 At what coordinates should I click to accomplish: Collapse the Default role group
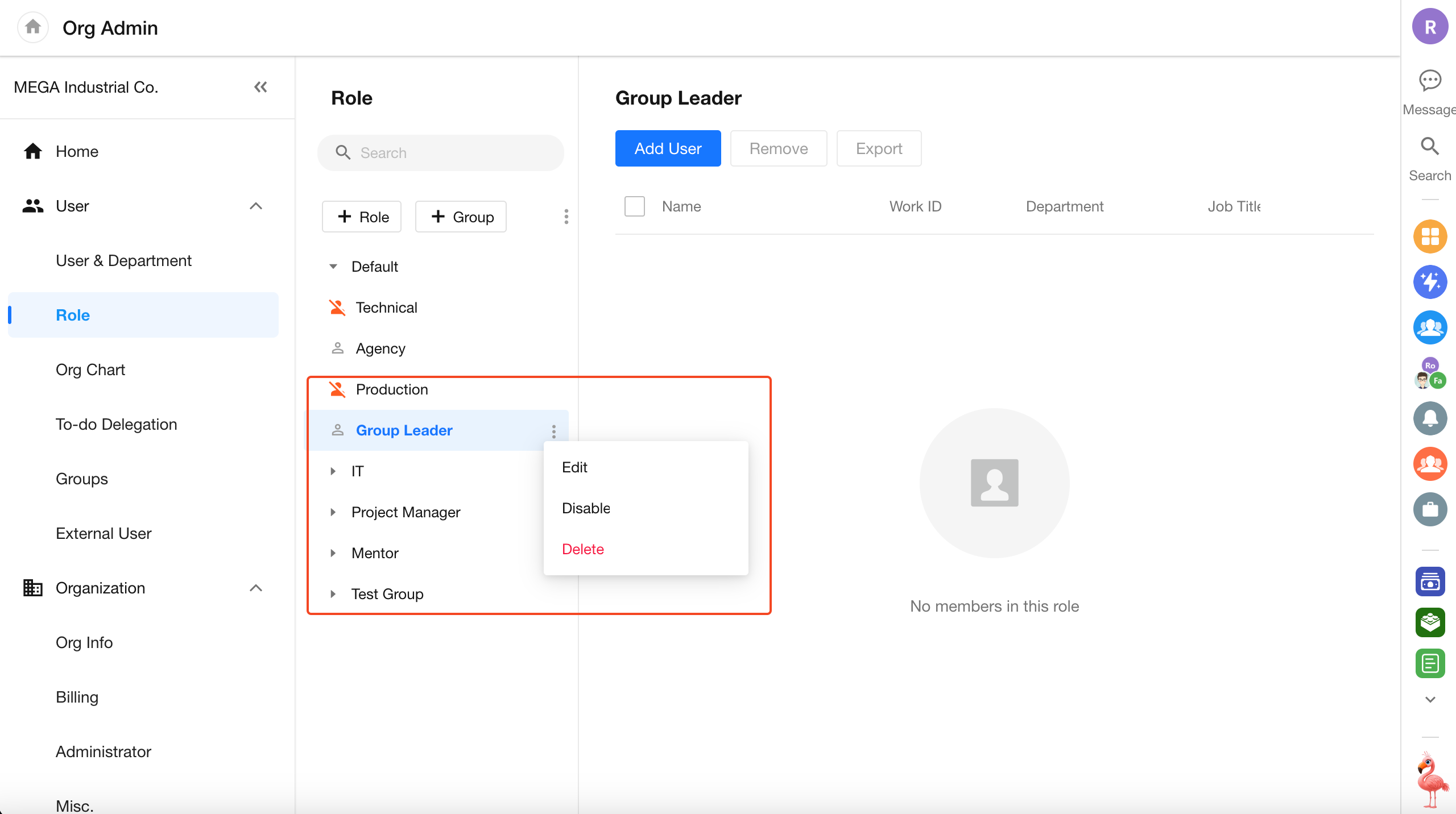333,267
